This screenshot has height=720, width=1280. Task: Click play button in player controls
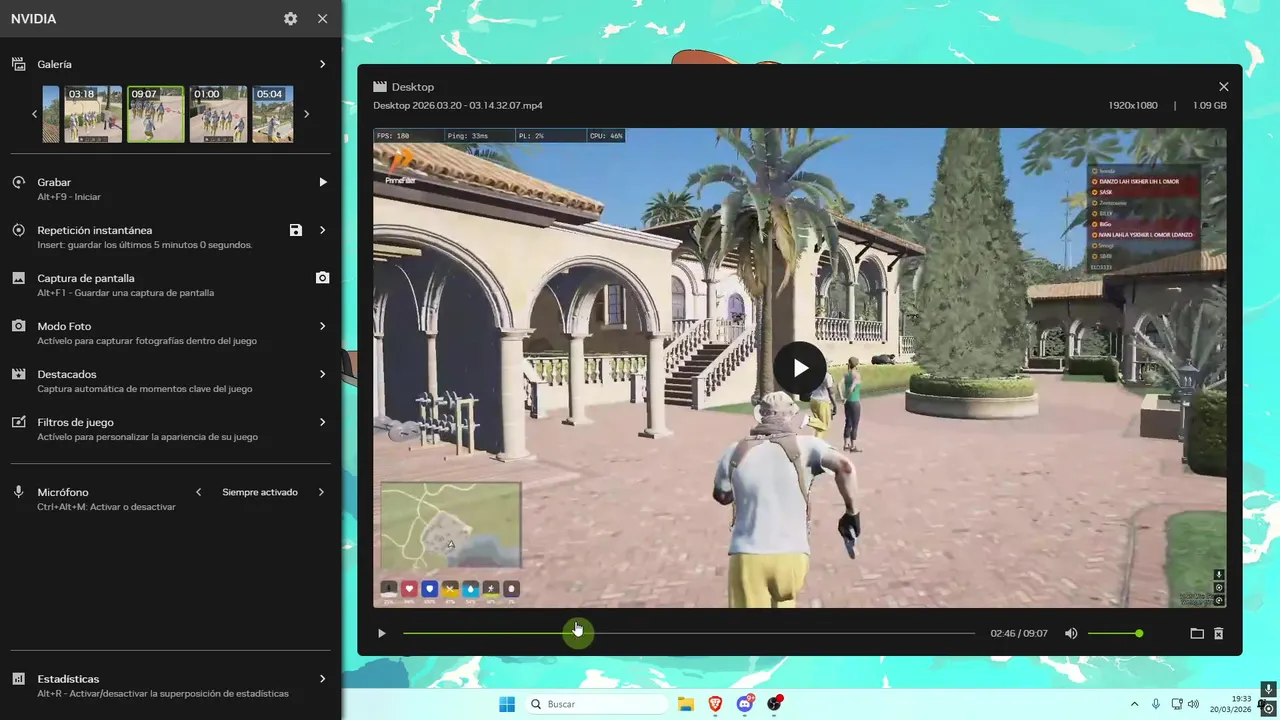381,633
